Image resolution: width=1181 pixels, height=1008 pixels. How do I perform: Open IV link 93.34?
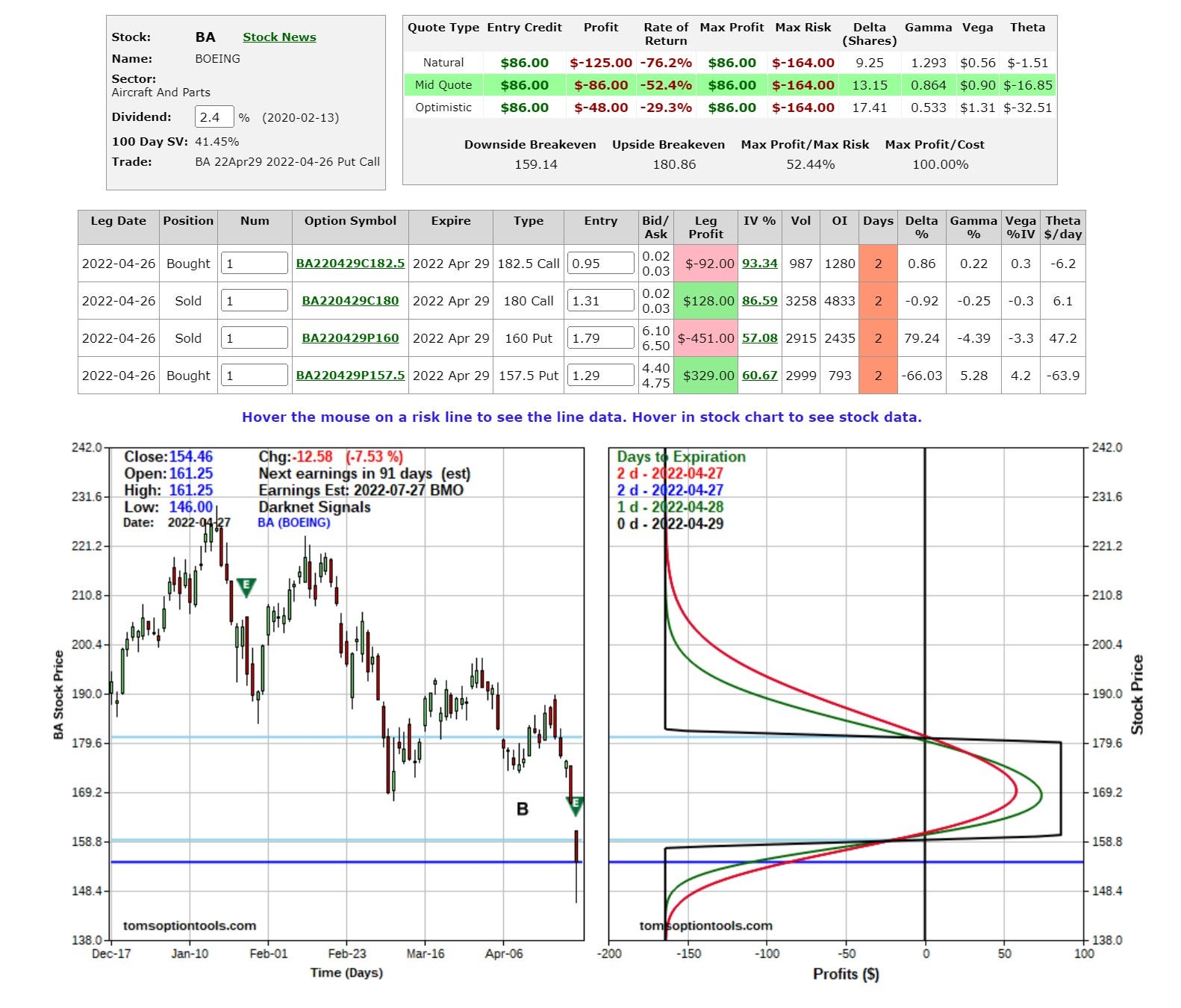pyautogui.click(x=759, y=264)
